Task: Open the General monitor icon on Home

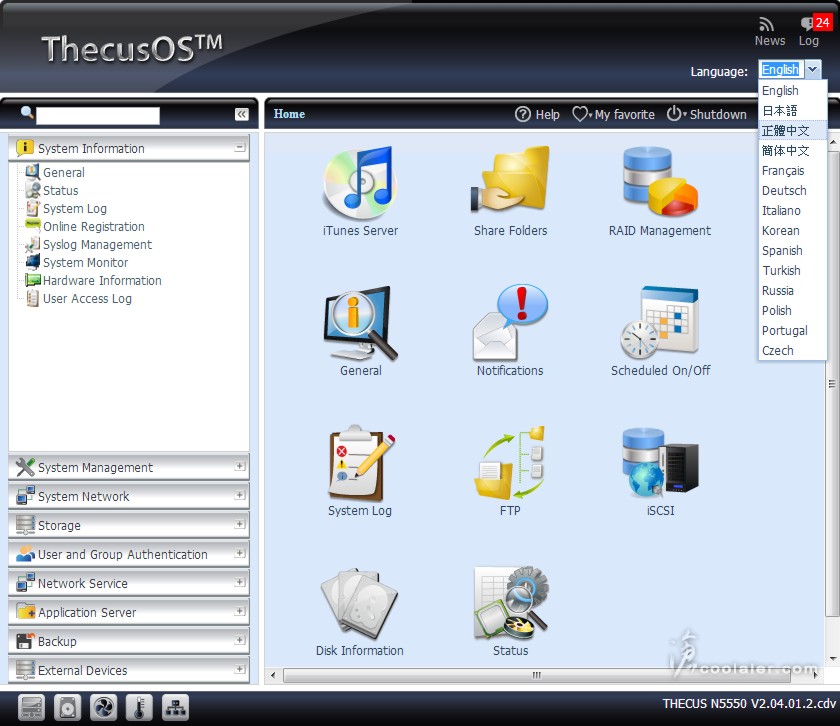Action: coord(360,324)
